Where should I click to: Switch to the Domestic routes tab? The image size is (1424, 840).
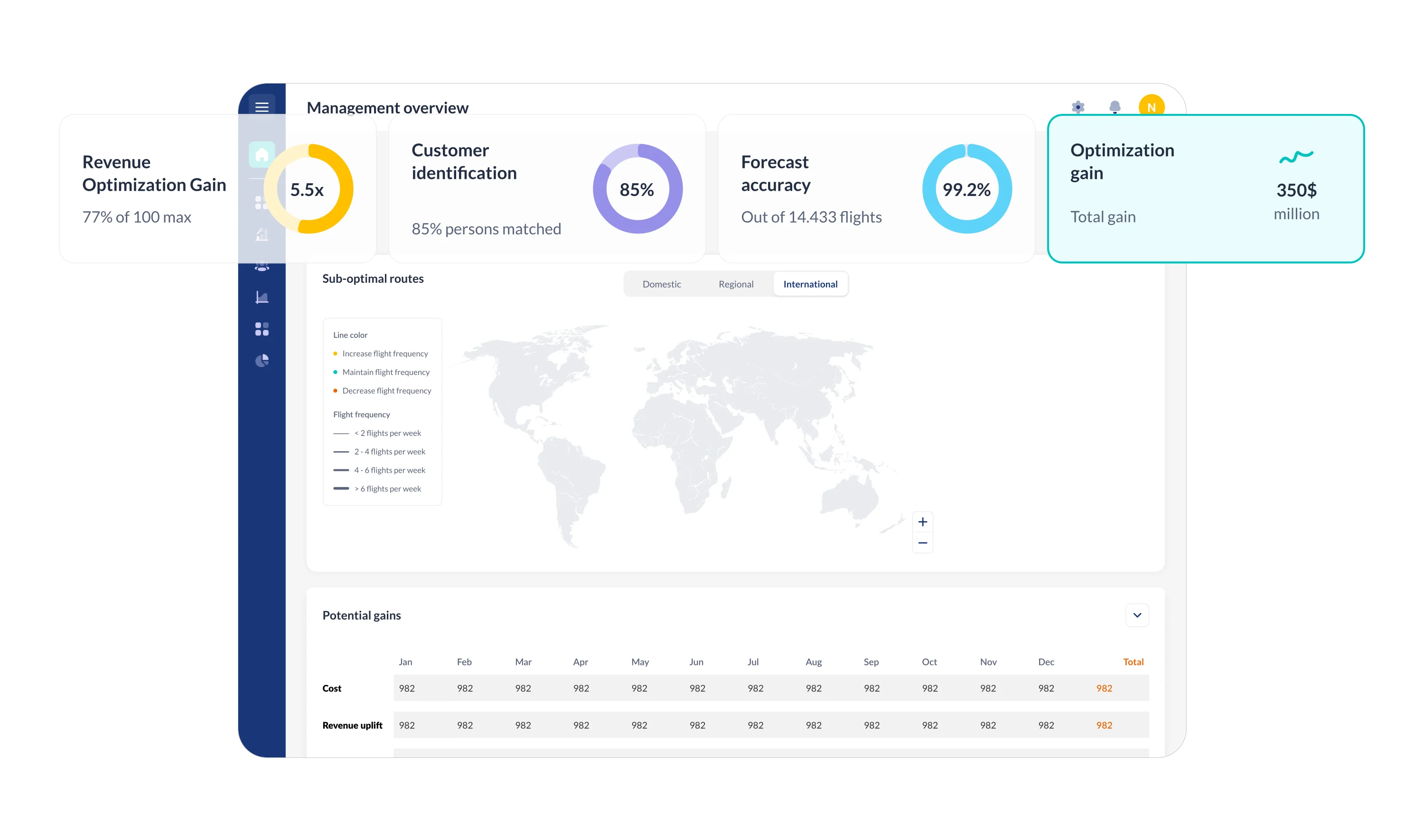pyautogui.click(x=662, y=284)
